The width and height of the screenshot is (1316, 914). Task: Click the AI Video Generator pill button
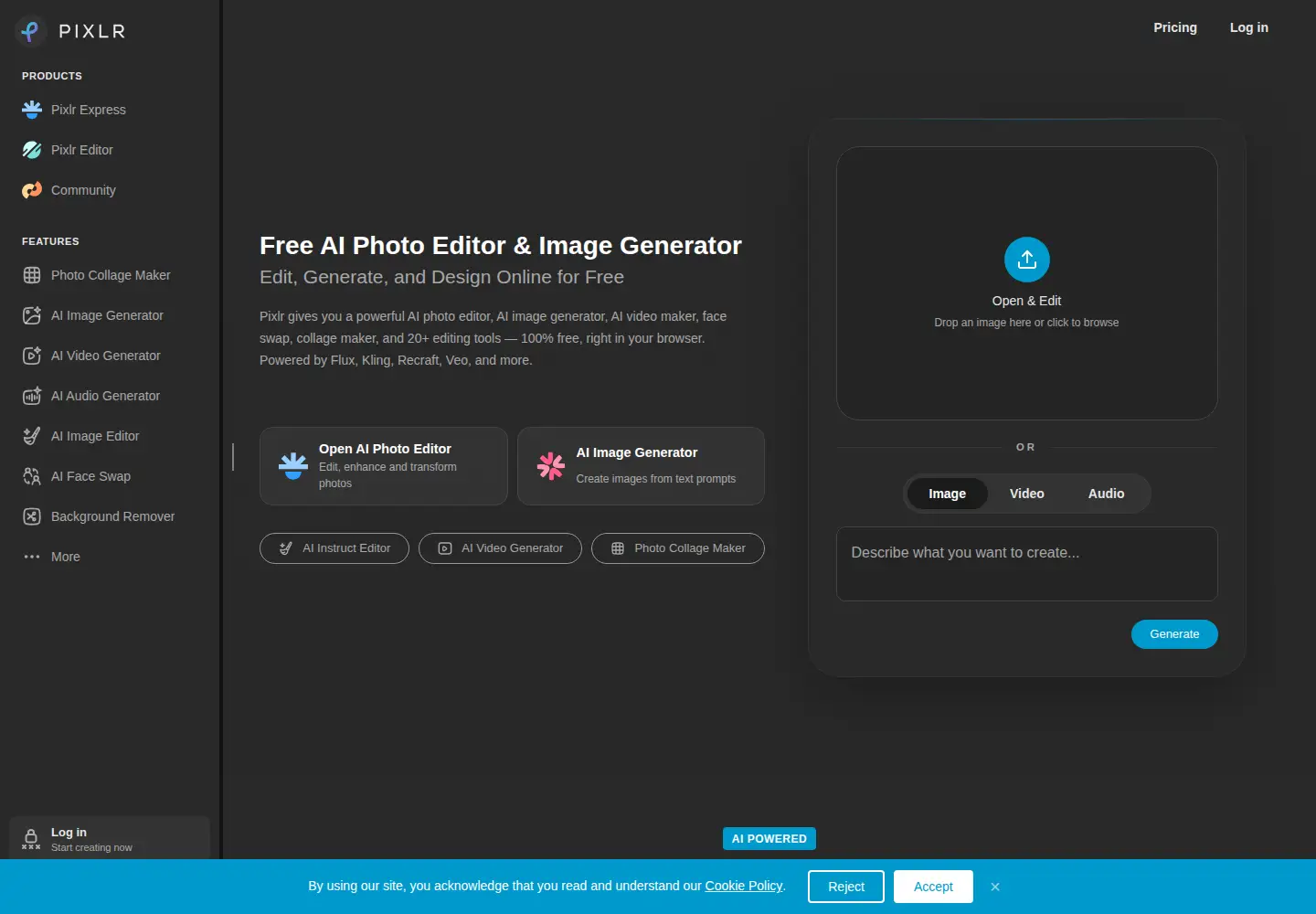[500, 548]
